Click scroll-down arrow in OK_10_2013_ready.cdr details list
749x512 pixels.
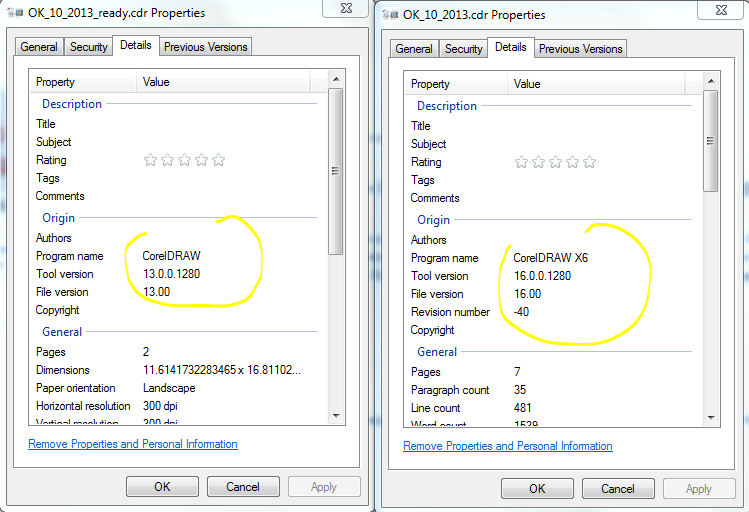[x=336, y=416]
